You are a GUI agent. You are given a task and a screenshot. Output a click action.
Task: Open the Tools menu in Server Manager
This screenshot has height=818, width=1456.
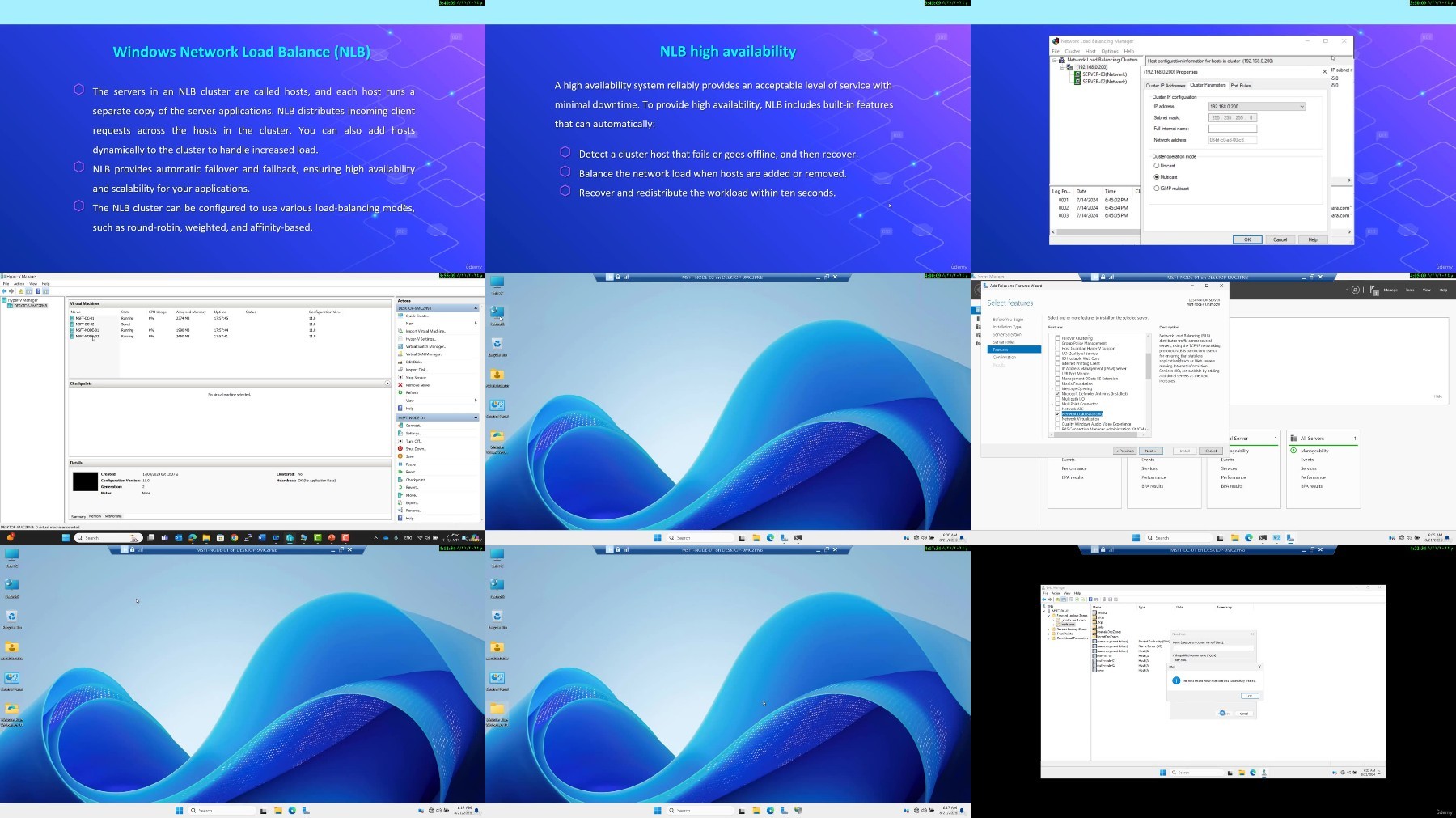1410,290
